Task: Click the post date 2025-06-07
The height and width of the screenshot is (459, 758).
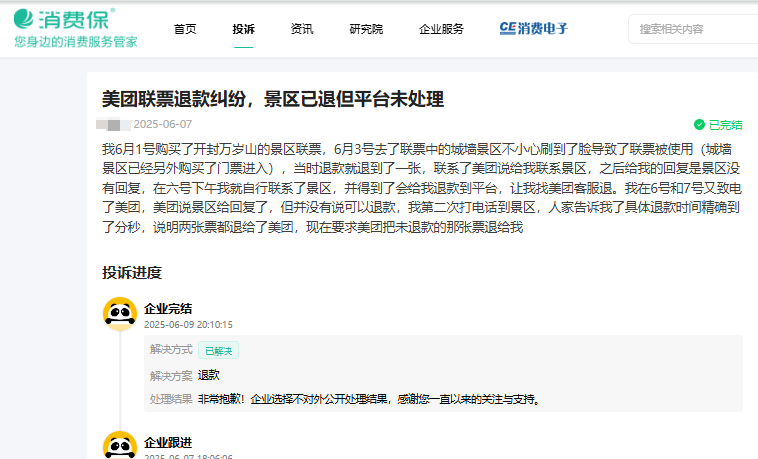Action: click(x=162, y=124)
